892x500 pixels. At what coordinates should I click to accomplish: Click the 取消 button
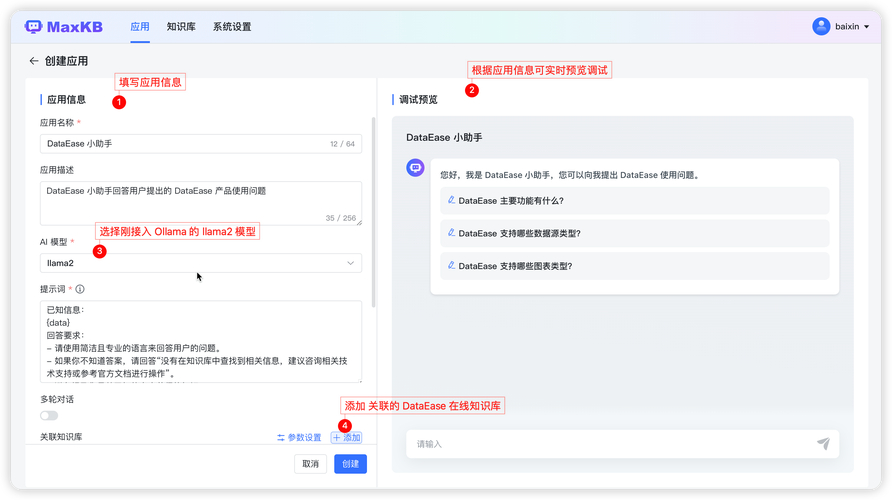click(x=311, y=464)
